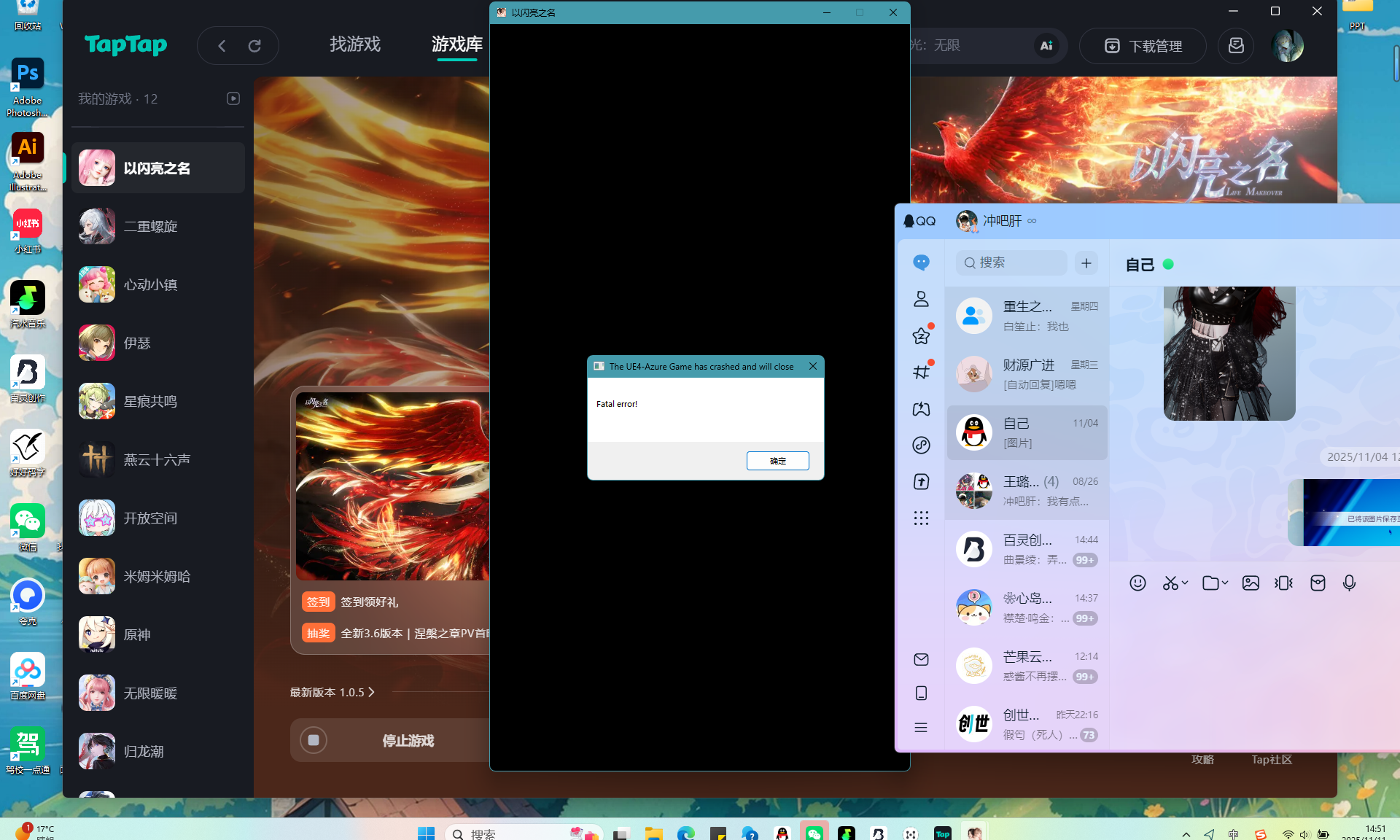Open QQ main menu hamburger icon
Viewport: 1400px width, 840px height.
[922, 728]
